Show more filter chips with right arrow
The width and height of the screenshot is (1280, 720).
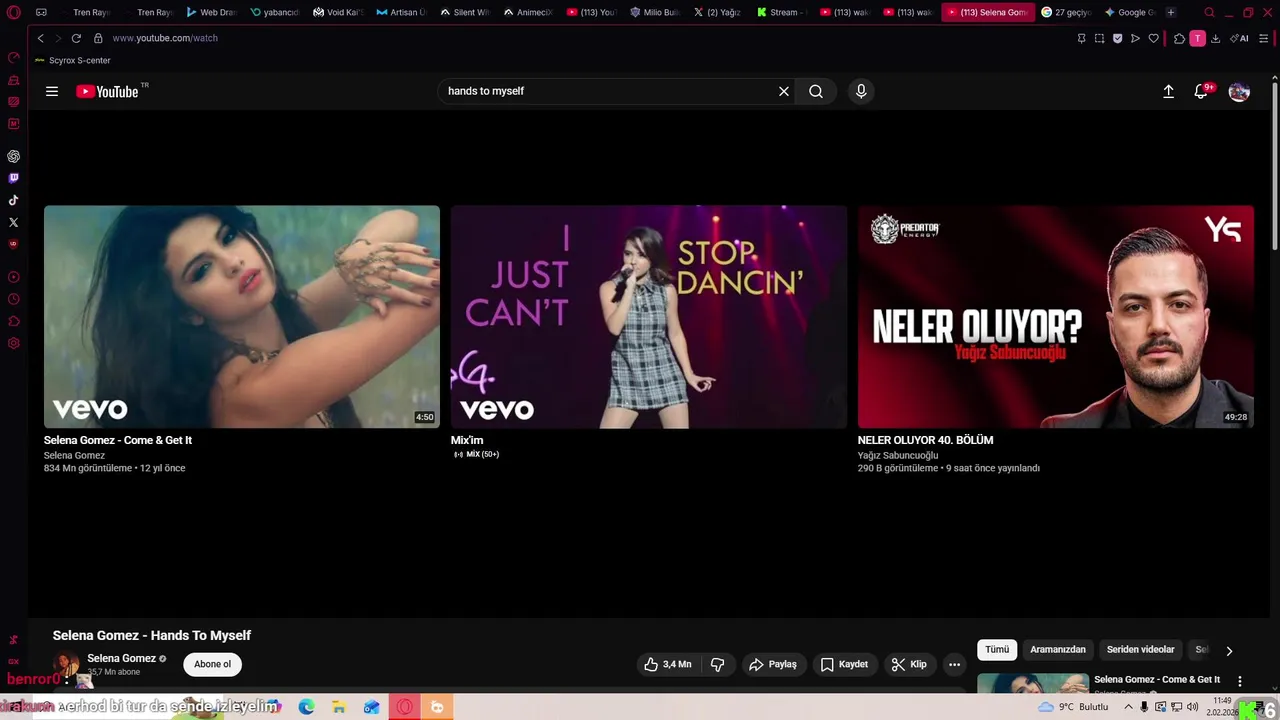(1229, 650)
